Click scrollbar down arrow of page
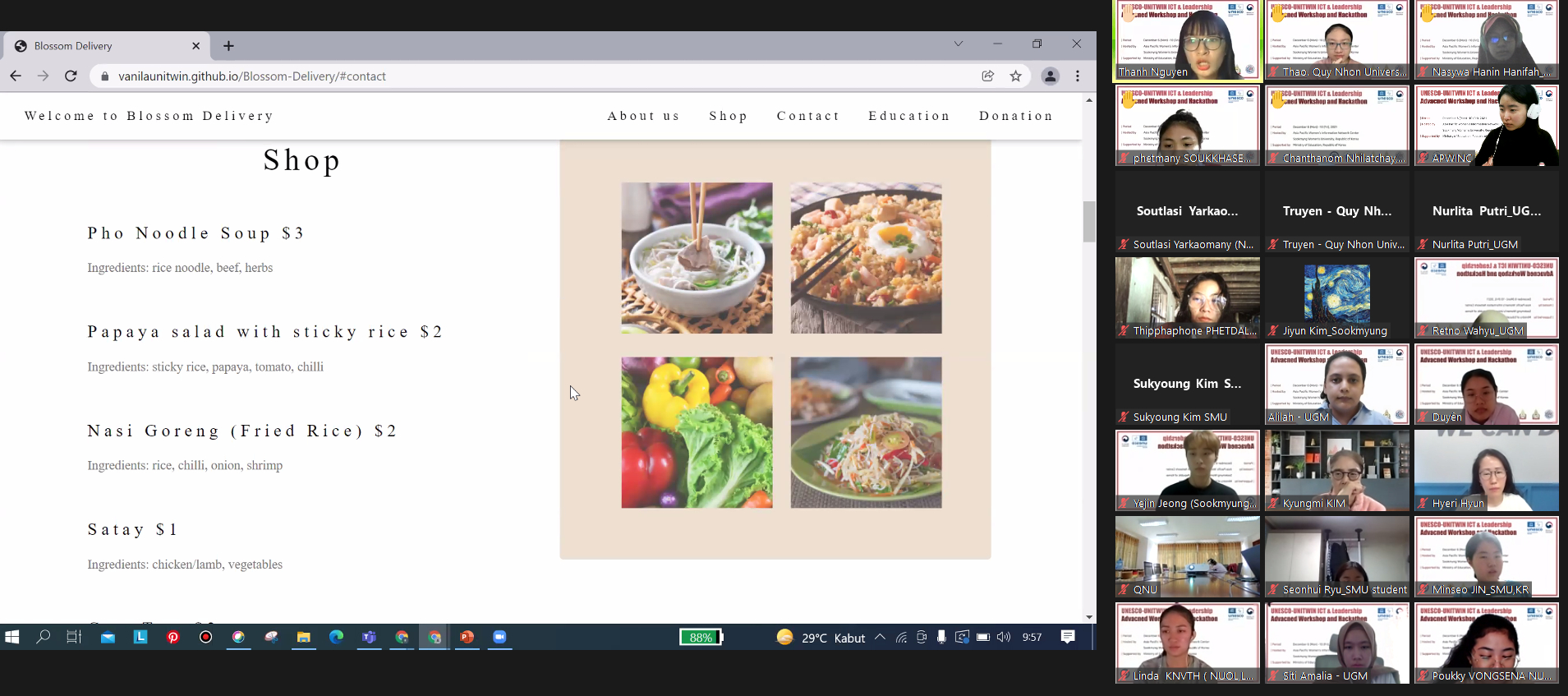The width and height of the screenshot is (1568, 696). pos(1089,617)
